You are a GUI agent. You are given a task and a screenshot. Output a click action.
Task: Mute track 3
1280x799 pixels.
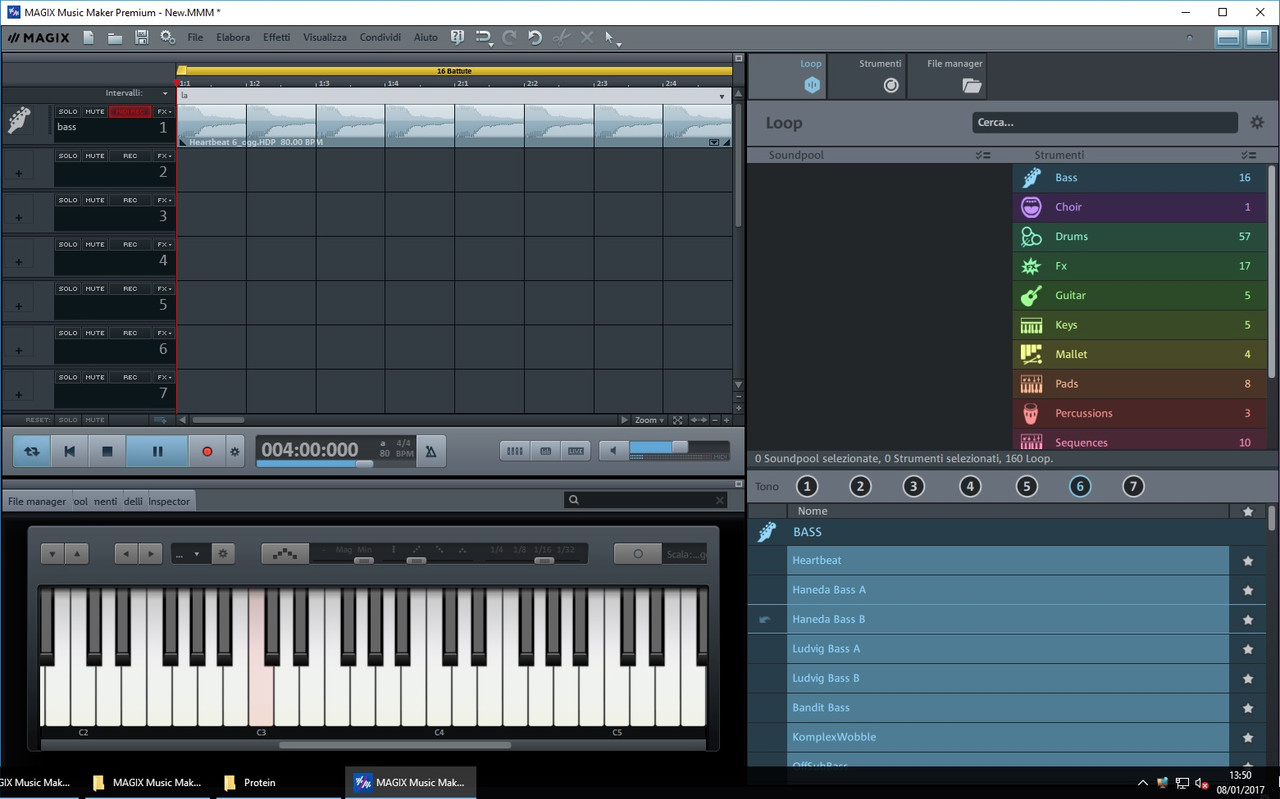pyautogui.click(x=95, y=200)
